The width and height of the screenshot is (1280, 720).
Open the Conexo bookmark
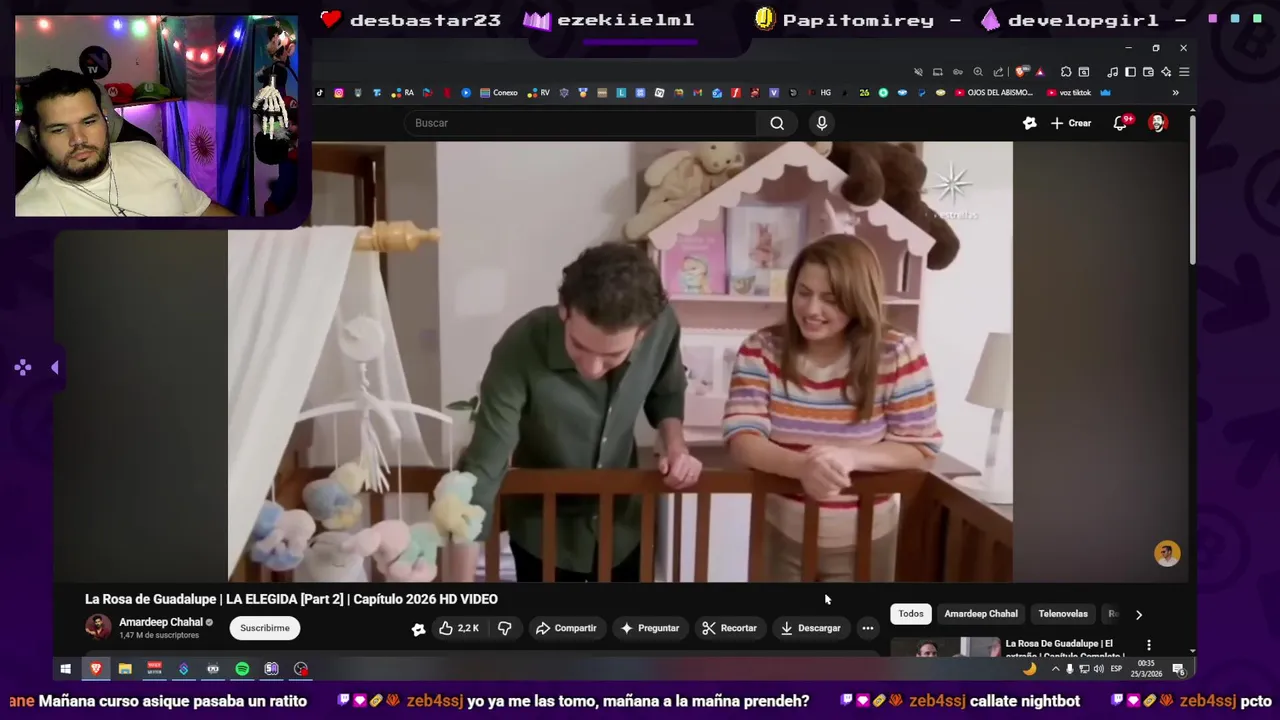click(x=499, y=93)
